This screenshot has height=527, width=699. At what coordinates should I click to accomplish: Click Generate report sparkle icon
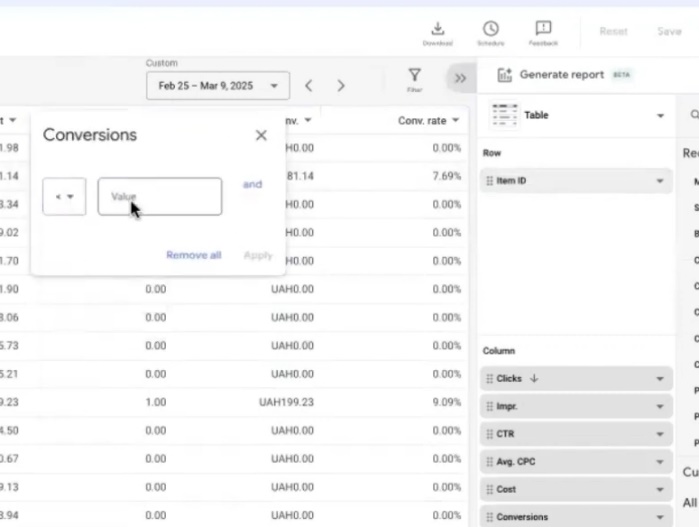pos(504,75)
